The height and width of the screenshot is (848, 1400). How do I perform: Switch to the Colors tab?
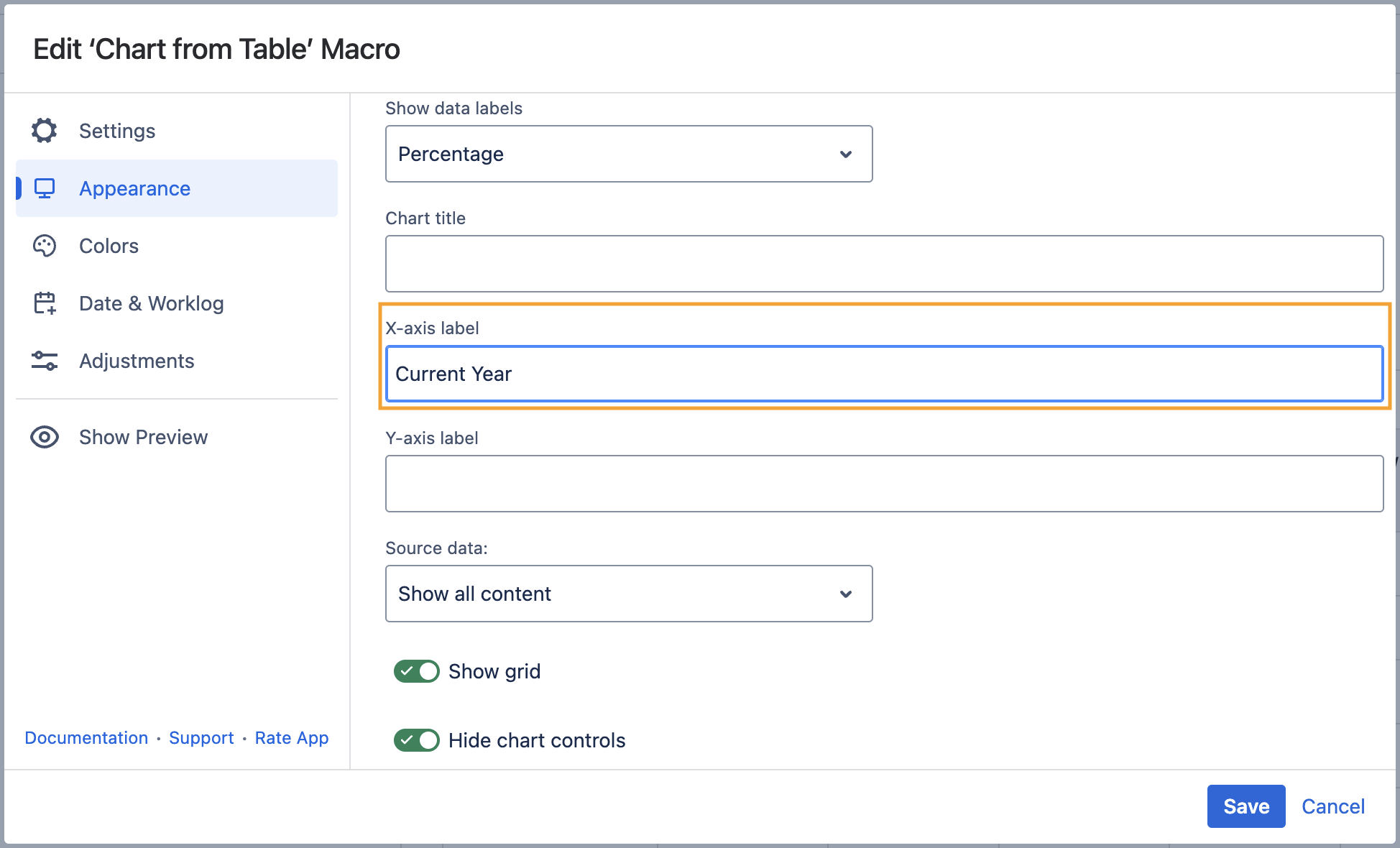[x=109, y=246]
